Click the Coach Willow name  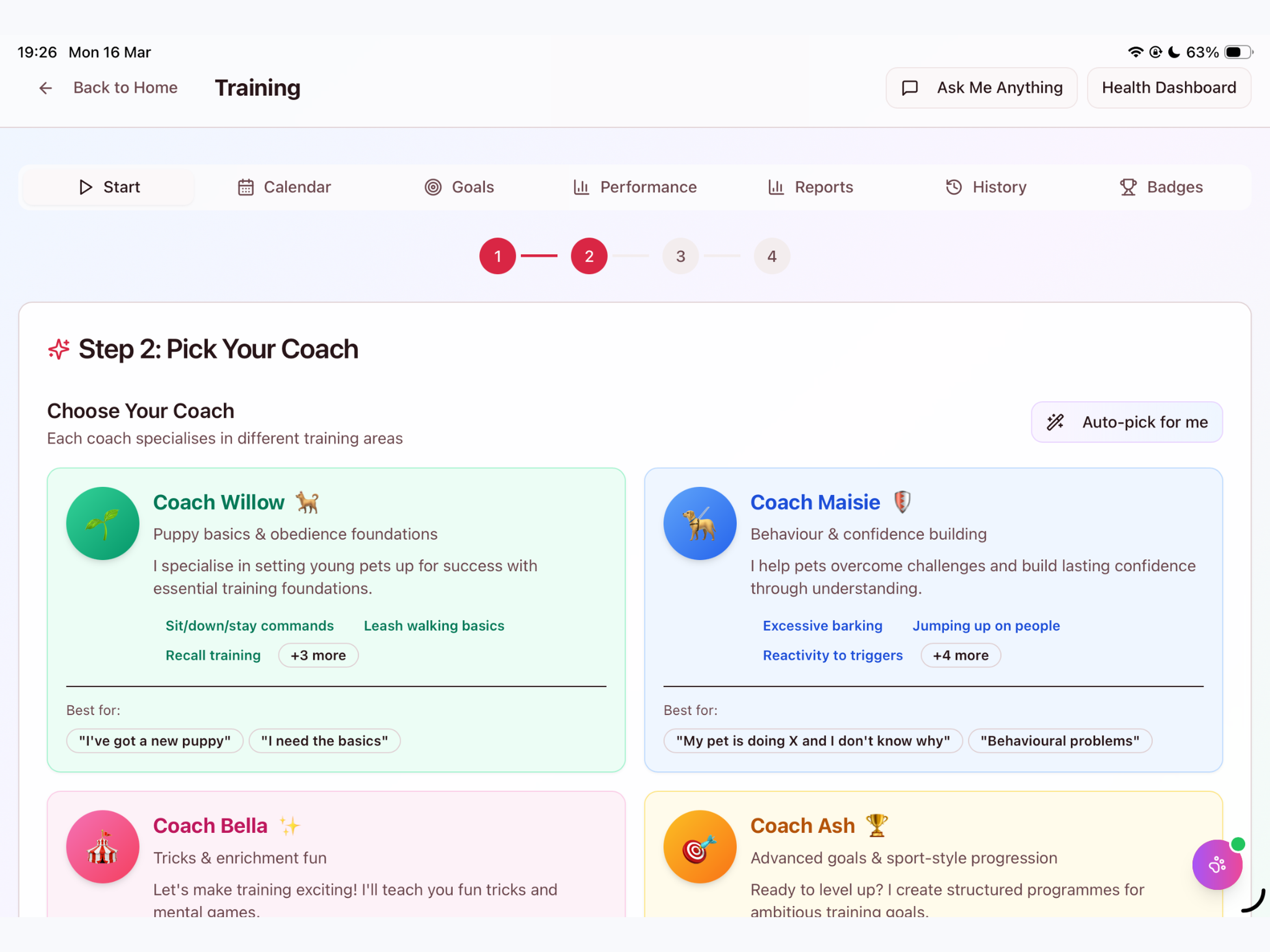pyautogui.click(x=219, y=502)
